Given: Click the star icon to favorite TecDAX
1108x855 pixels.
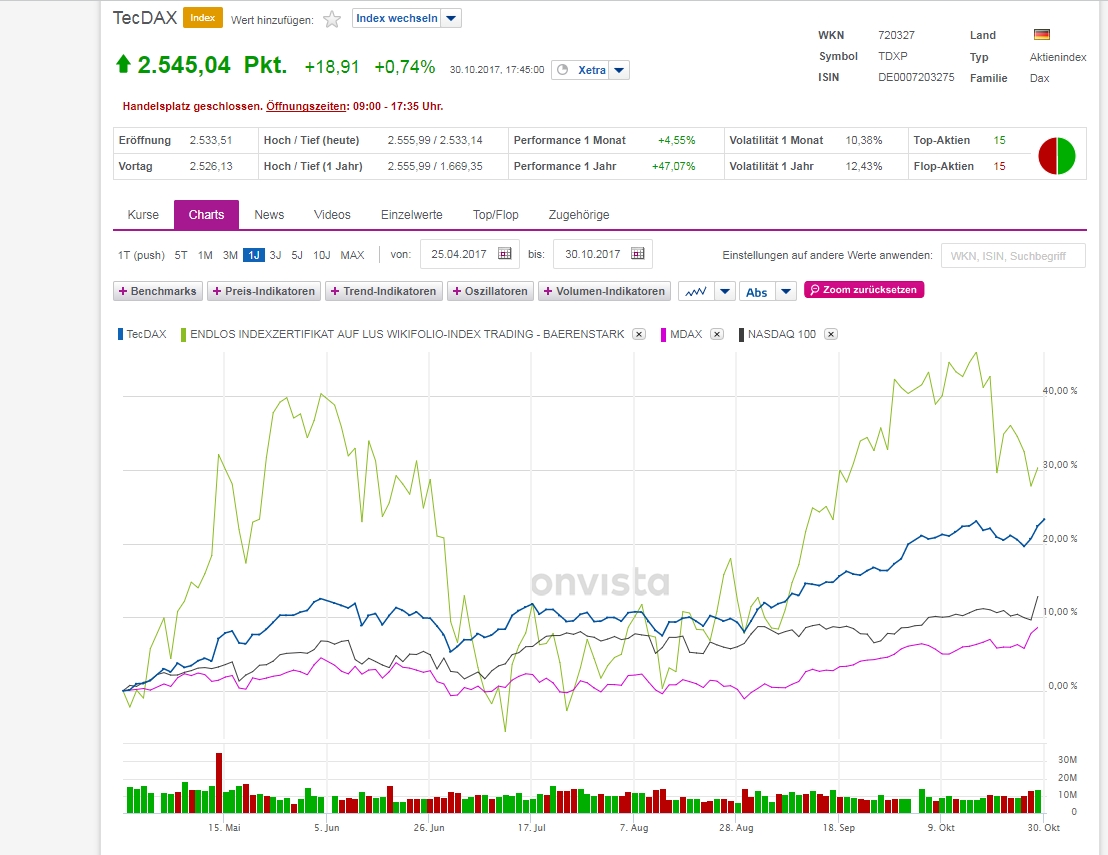Looking at the screenshot, I should pos(331,18).
